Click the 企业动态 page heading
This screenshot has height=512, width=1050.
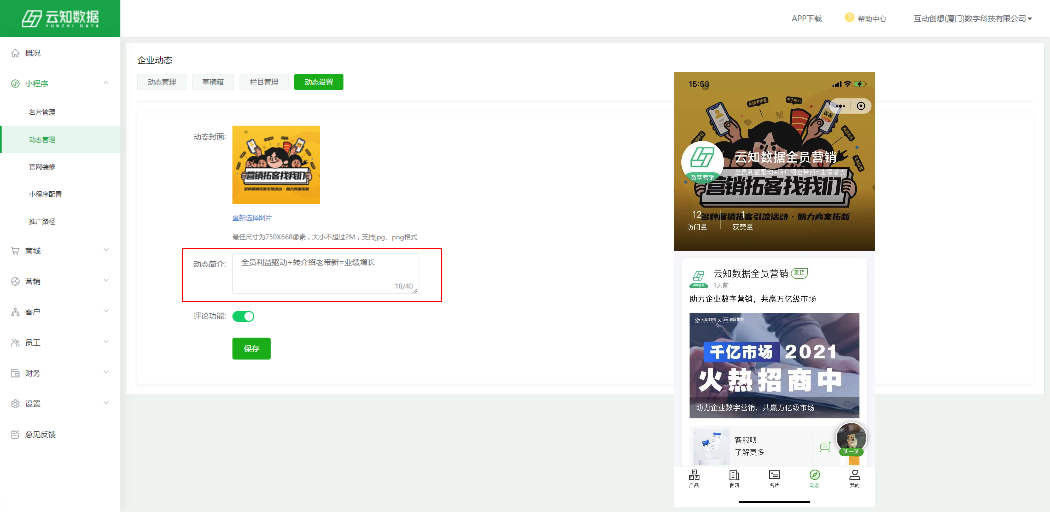point(155,60)
